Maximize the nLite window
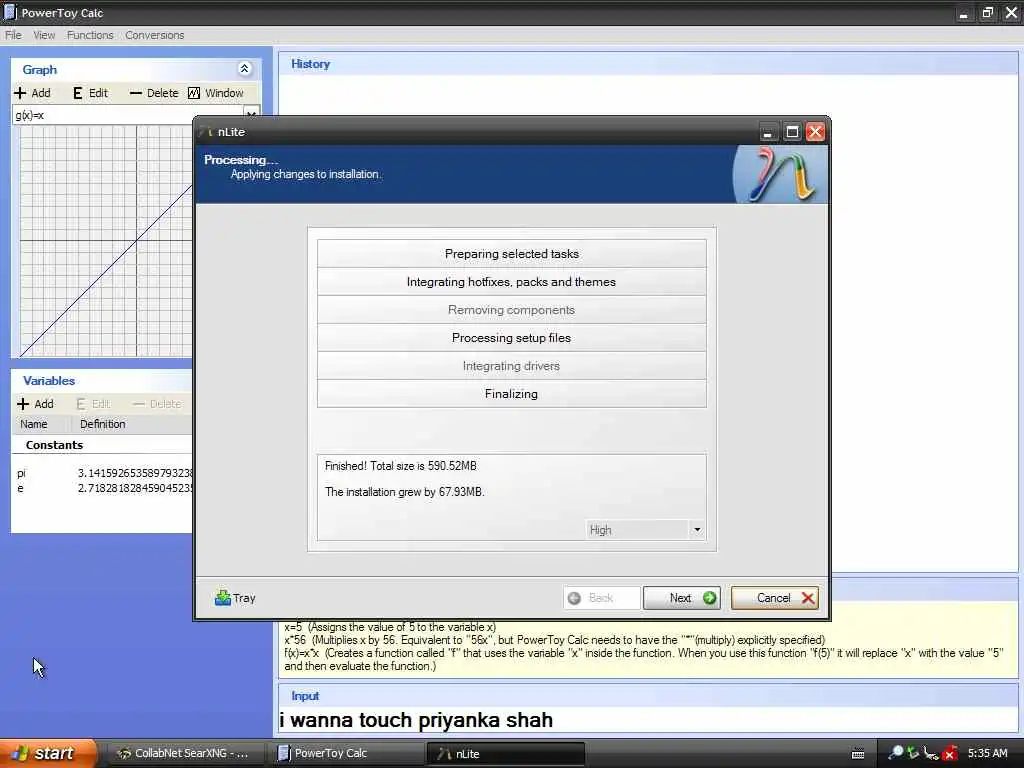The image size is (1024, 768). (792, 133)
